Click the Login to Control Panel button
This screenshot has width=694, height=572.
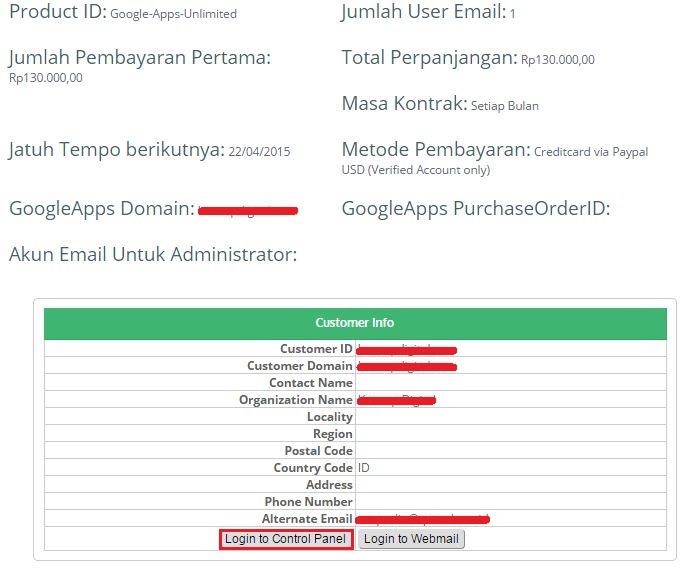coord(285,539)
